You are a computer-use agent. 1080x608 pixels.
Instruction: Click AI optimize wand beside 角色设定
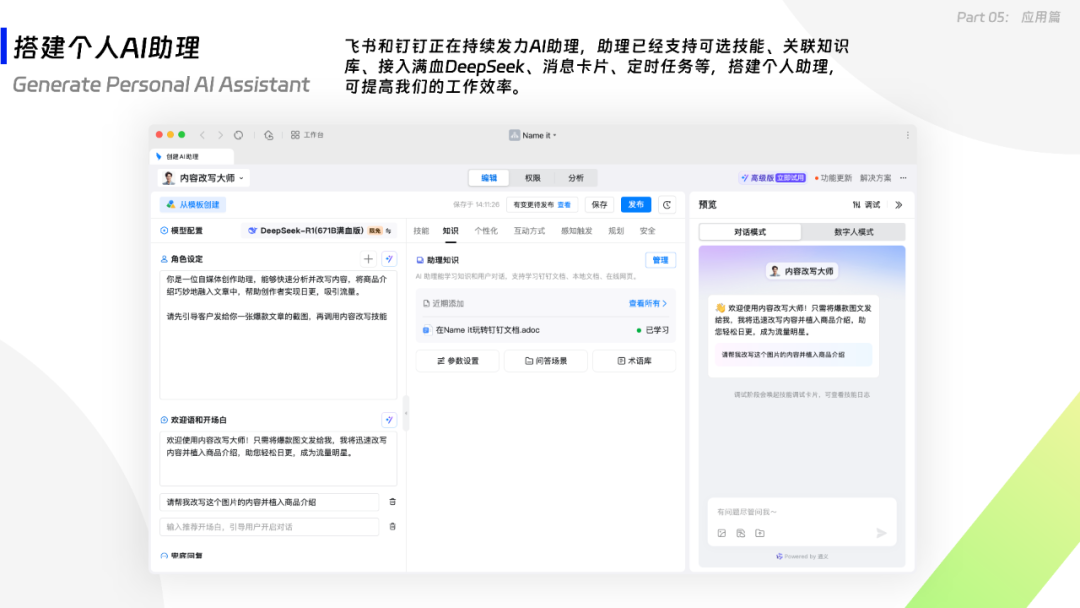(389, 259)
